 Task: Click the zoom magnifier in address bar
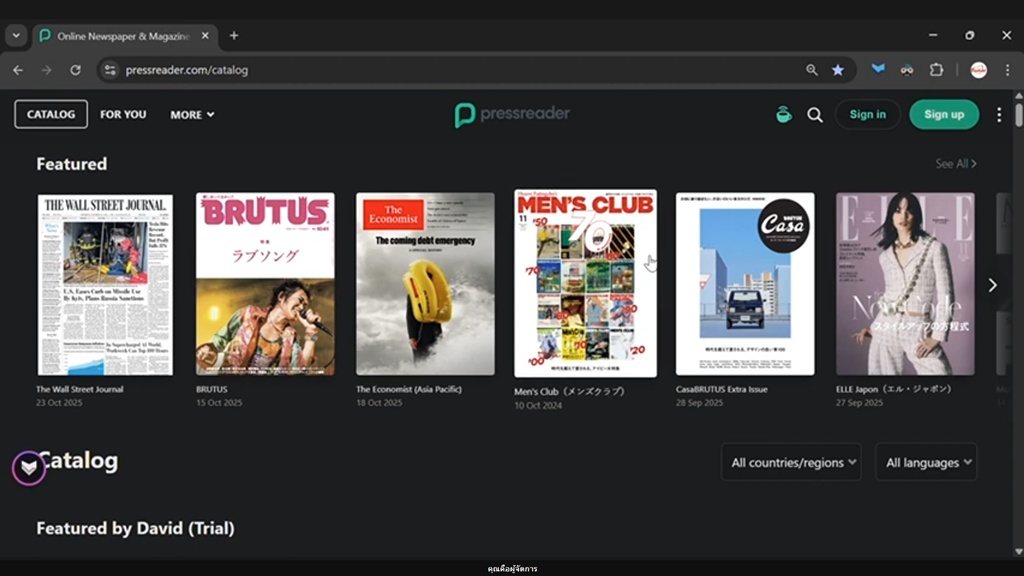(812, 70)
